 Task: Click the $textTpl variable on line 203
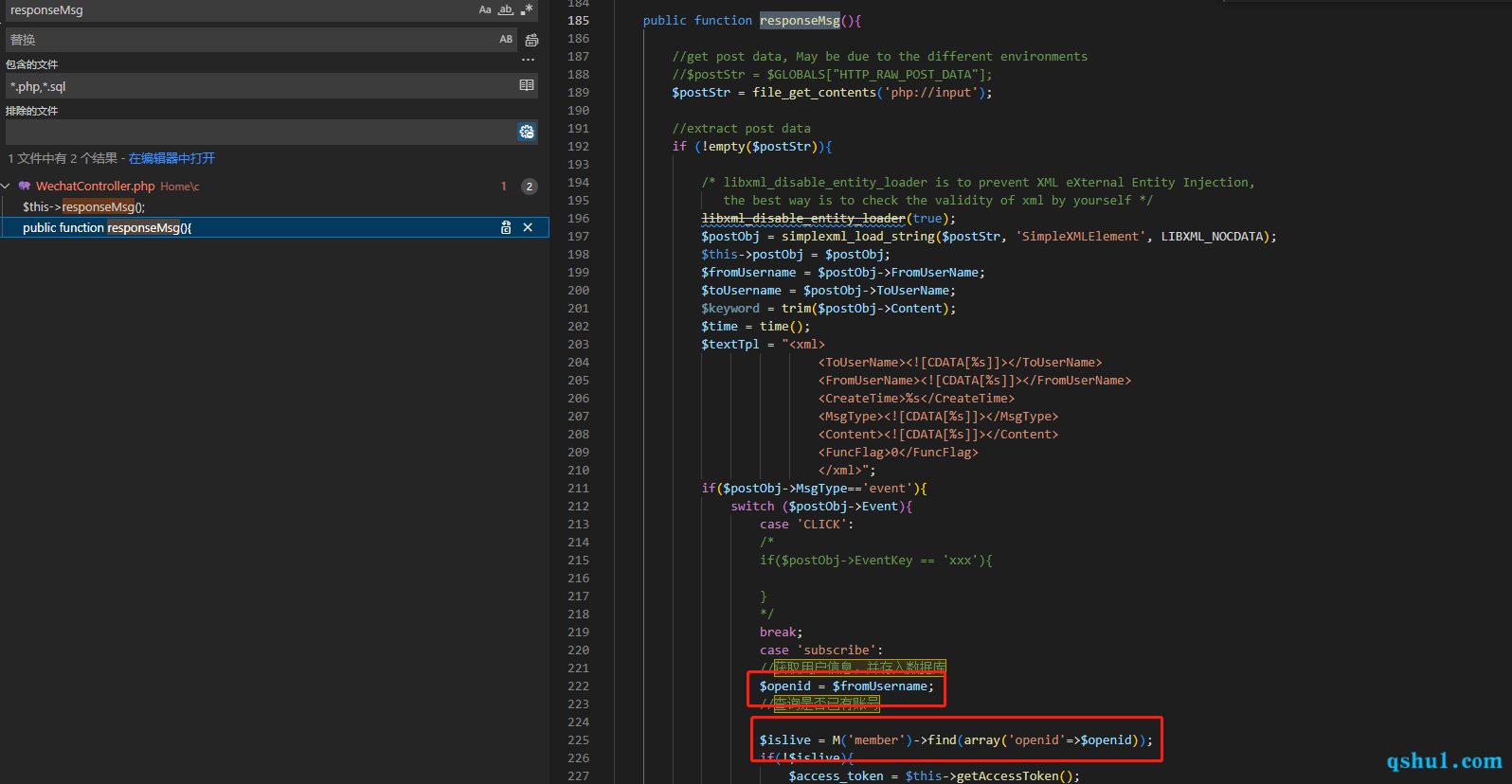[730, 345]
